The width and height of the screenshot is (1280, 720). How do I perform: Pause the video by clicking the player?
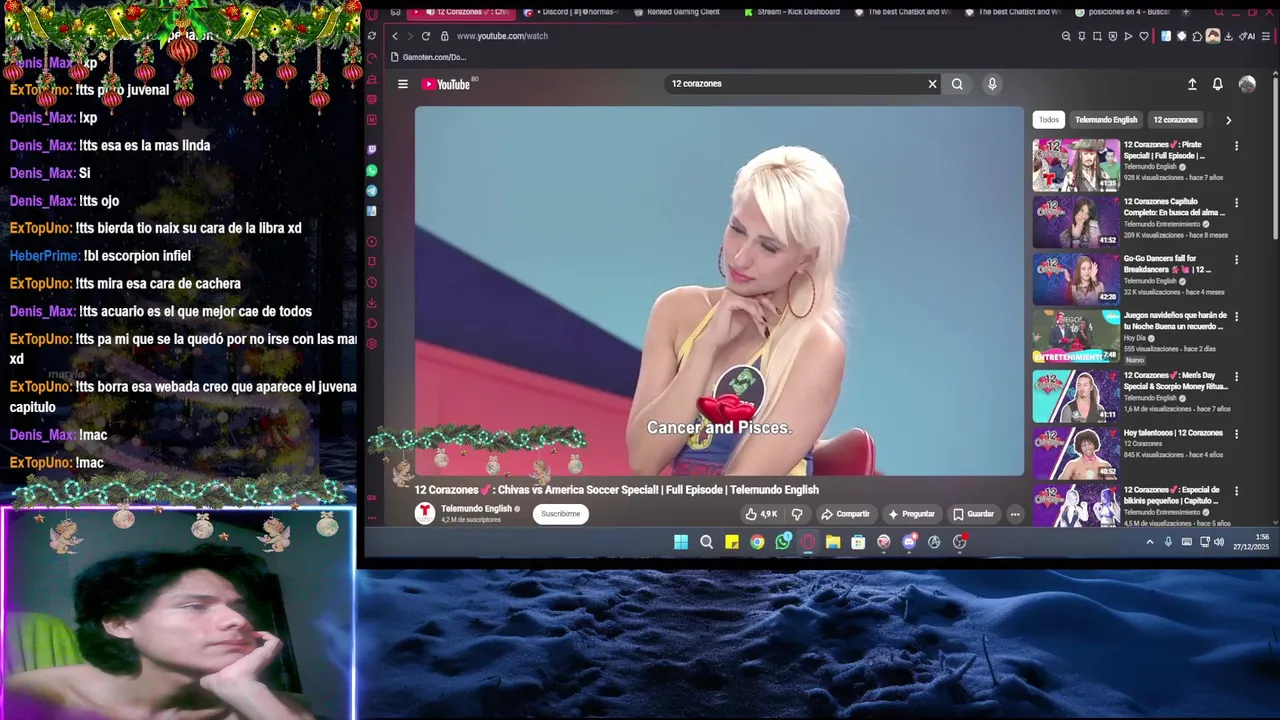click(719, 290)
